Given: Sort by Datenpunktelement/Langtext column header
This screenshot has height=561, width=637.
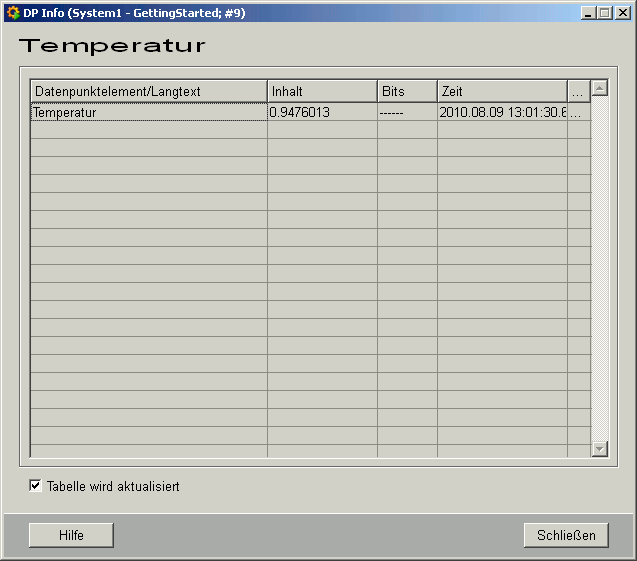Looking at the screenshot, I should (x=148, y=92).
